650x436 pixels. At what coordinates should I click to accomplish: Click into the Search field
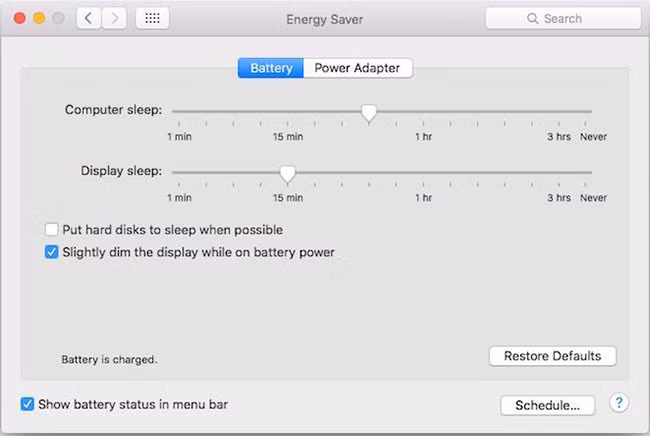[x=570, y=18]
